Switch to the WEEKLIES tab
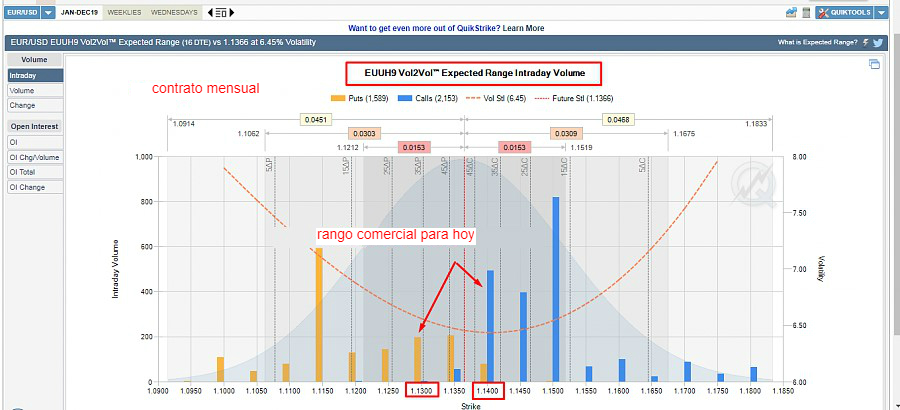 pos(124,12)
